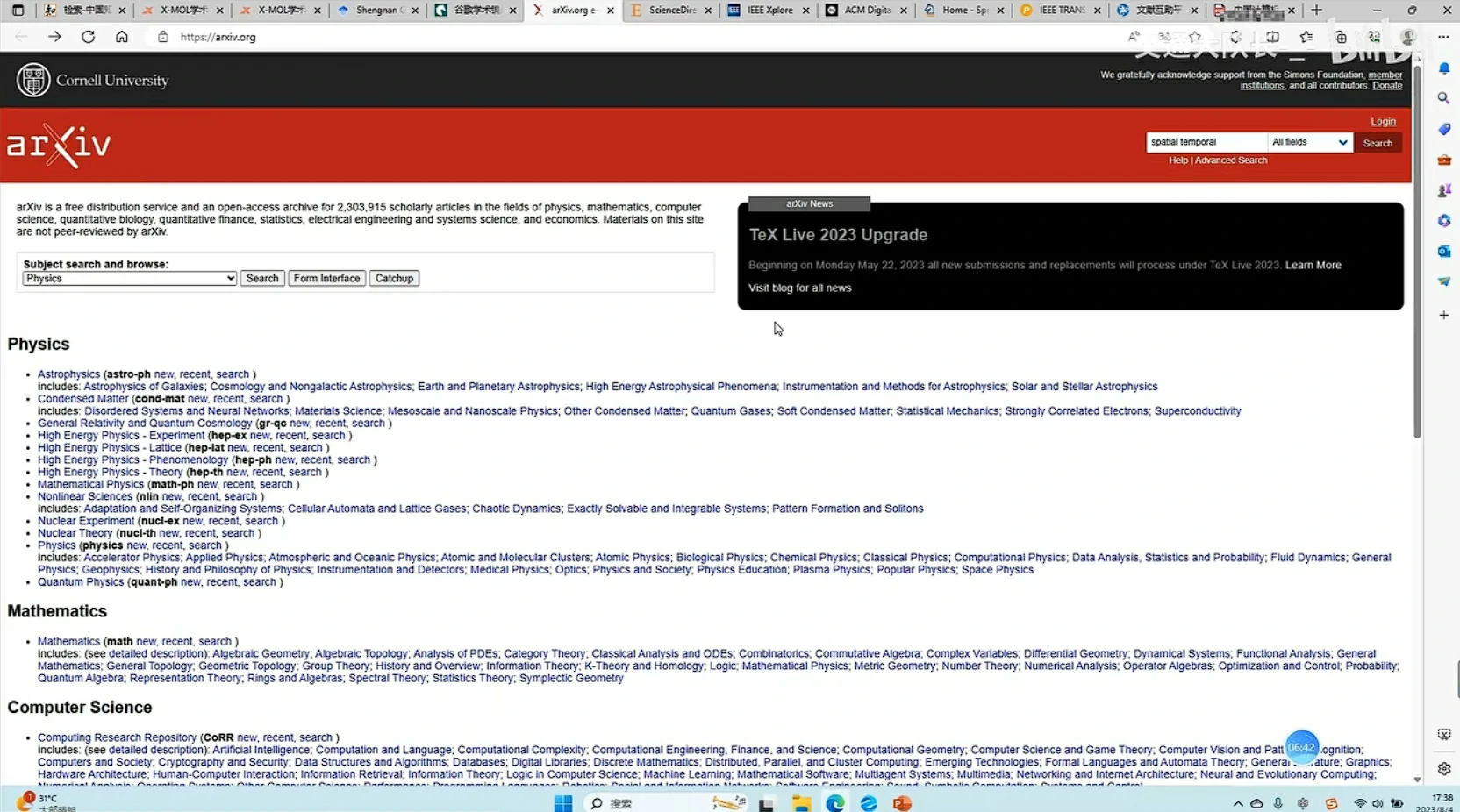Open the notifications bell in the sidebar
This screenshot has height=812, width=1460.
coord(1443,68)
